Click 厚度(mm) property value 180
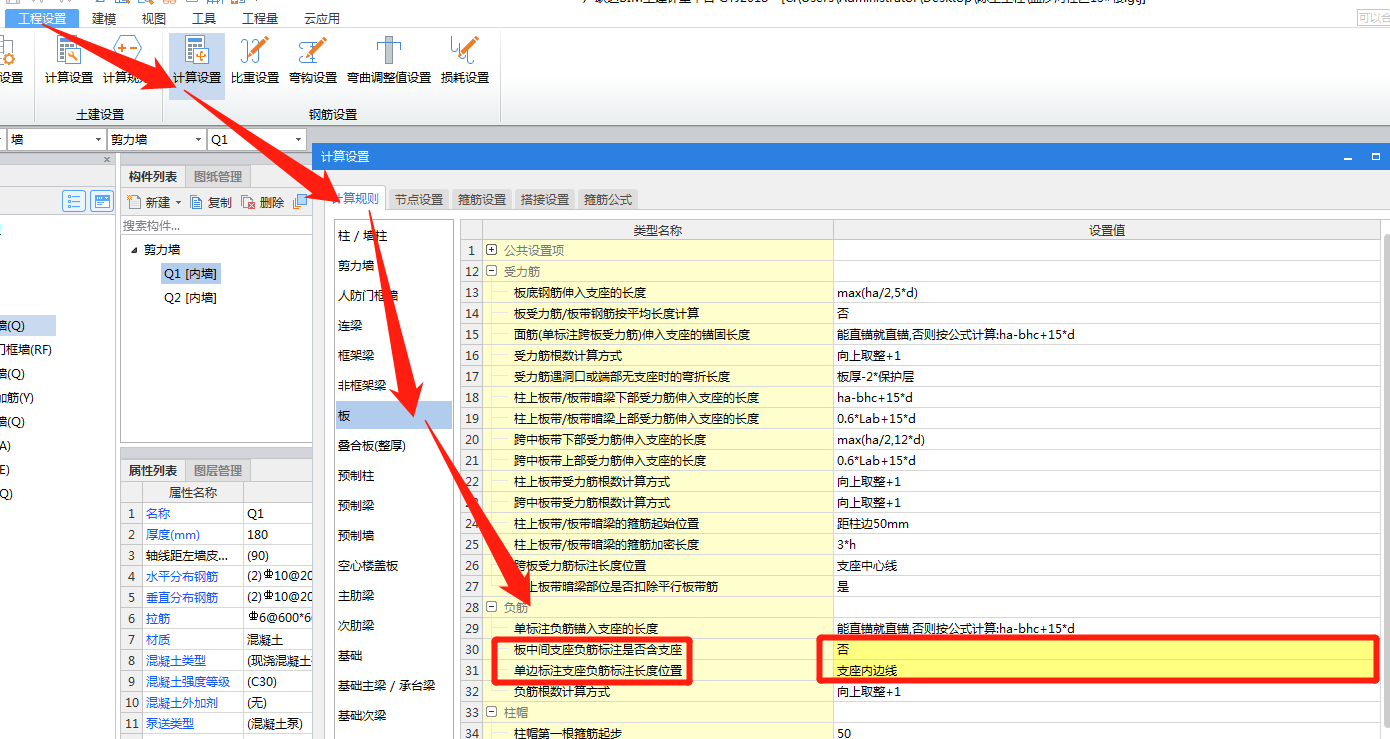Image resolution: width=1390 pixels, height=739 pixels. pyautogui.click(x=277, y=534)
